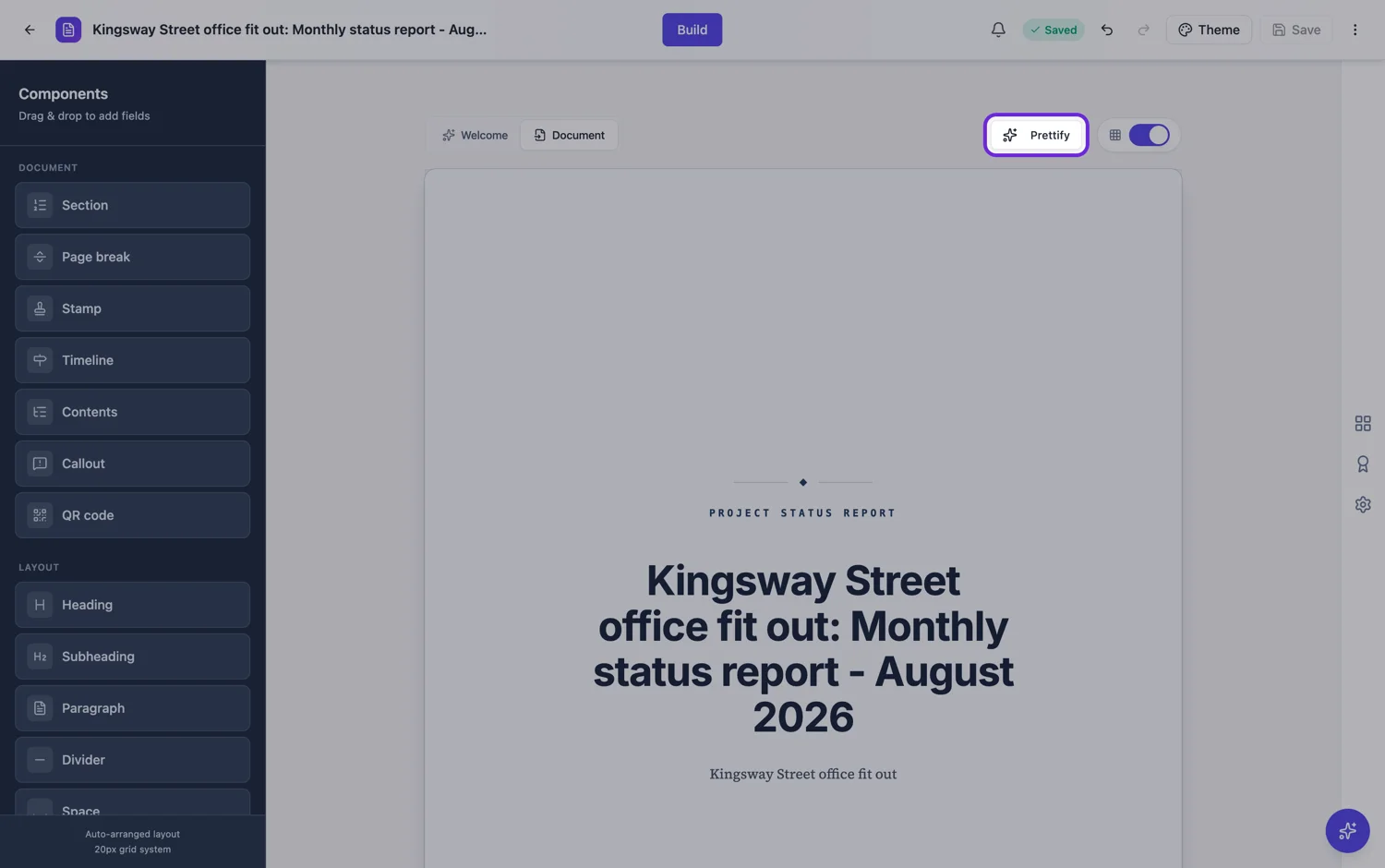The image size is (1385, 868).
Task: Click the Saved status badge
Action: [1054, 30]
